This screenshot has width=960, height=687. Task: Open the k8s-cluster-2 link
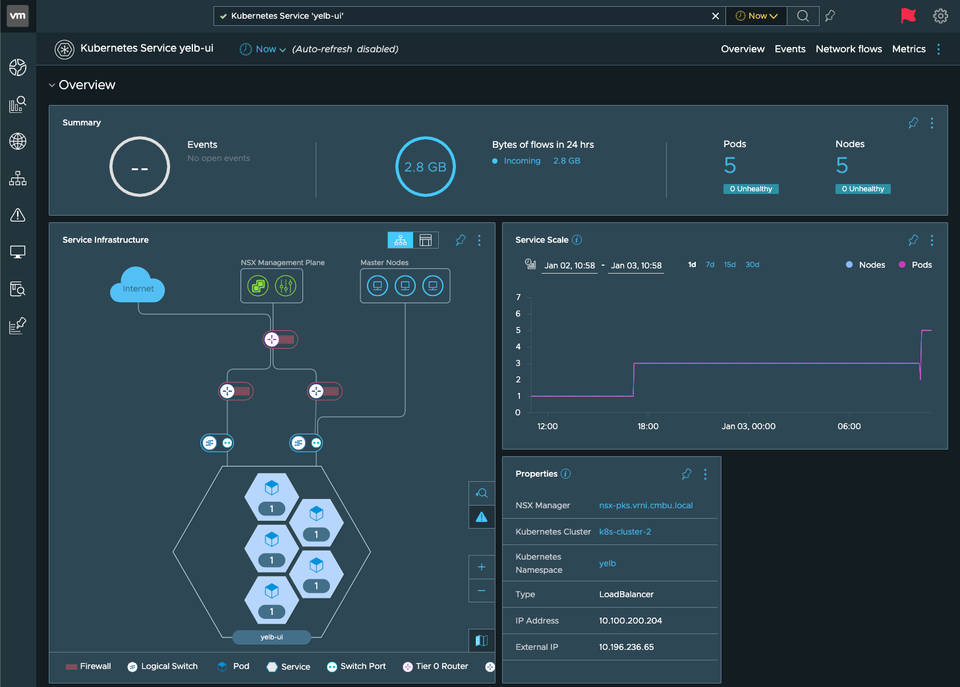pos(624,532)
